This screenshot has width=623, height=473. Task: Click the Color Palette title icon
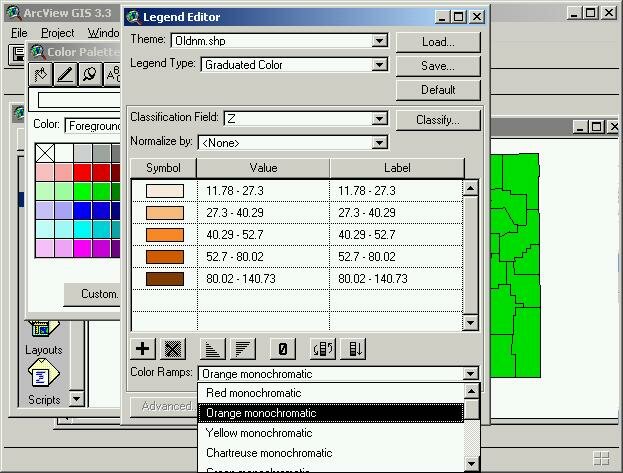point(37,52)
